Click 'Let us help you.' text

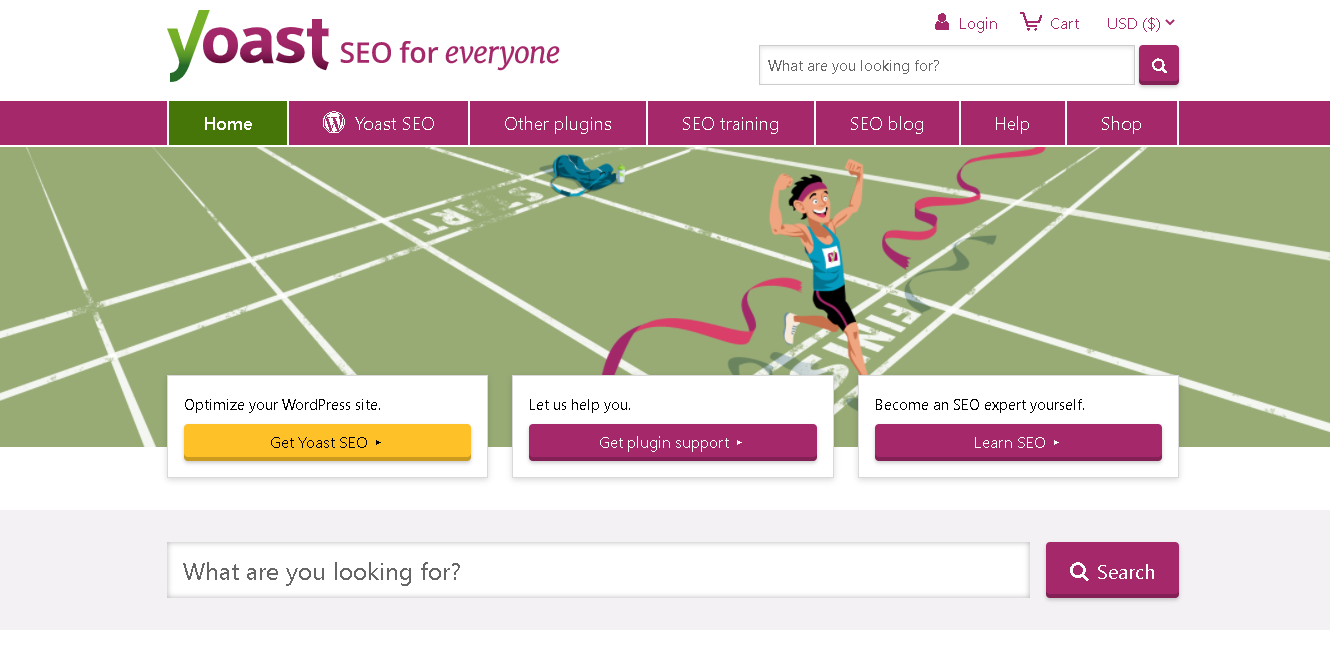pos(580,405)
